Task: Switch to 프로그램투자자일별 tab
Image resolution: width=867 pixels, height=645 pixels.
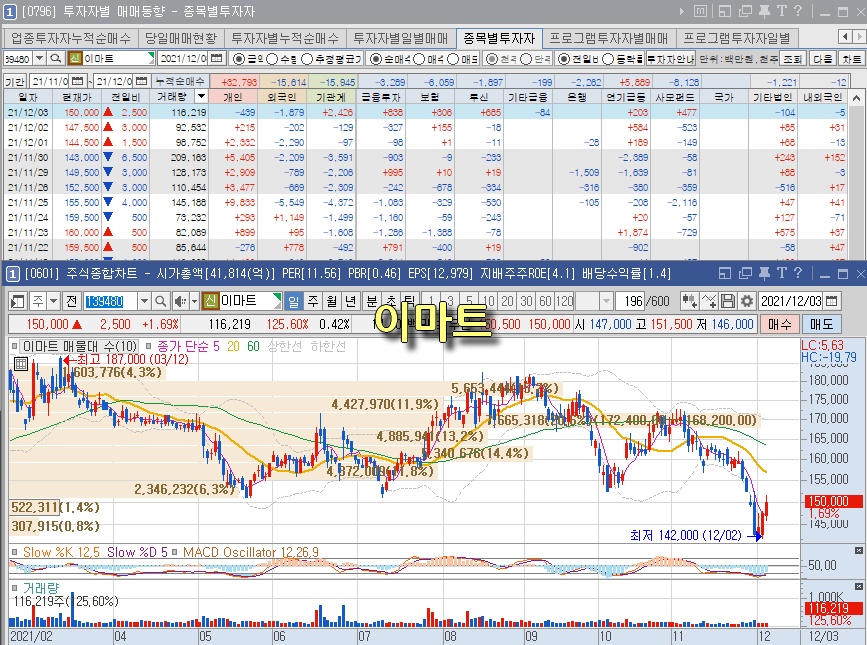Action: (x=737, y=38)
